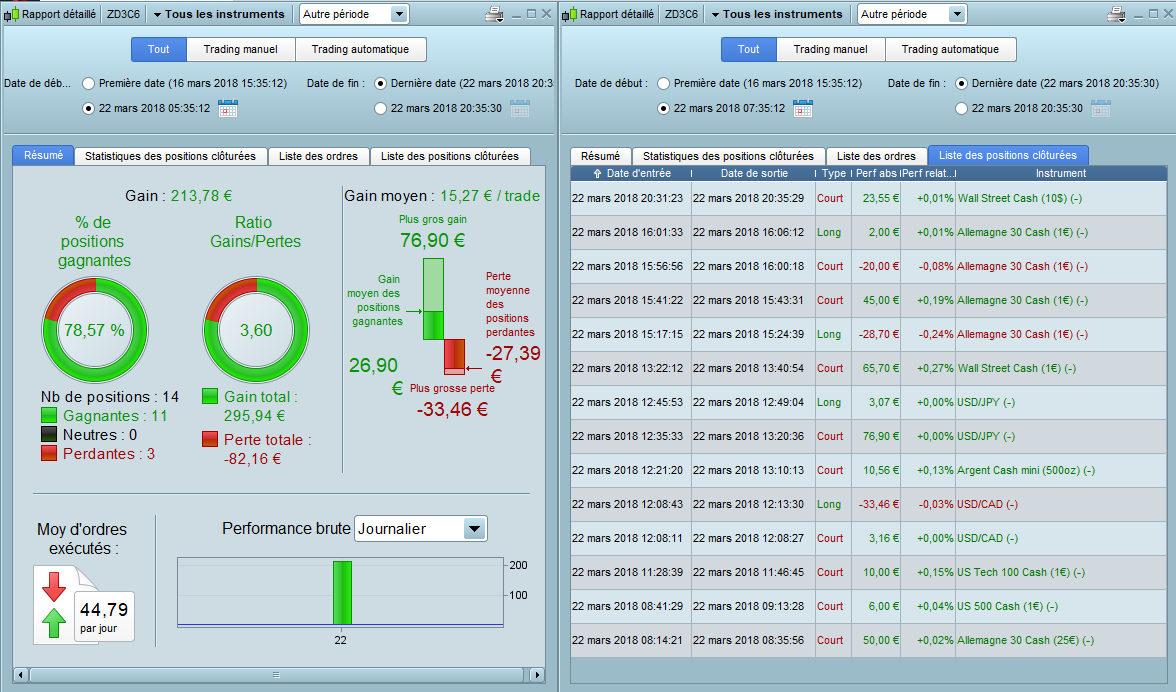Open start date calendar in left panel
Screen dimensions: 1176x692
[x=228, y=109]
